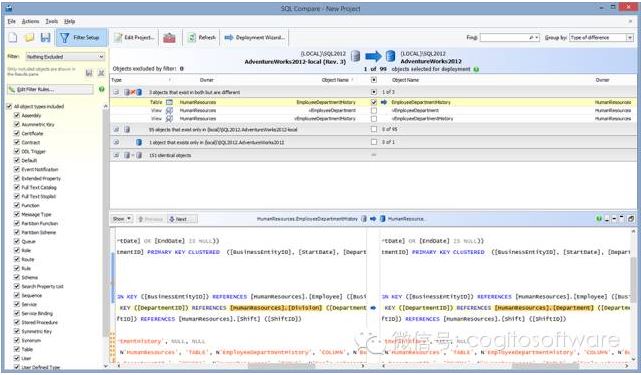Toggle the Filter Setup funnel button

click(x=81, y=38)
